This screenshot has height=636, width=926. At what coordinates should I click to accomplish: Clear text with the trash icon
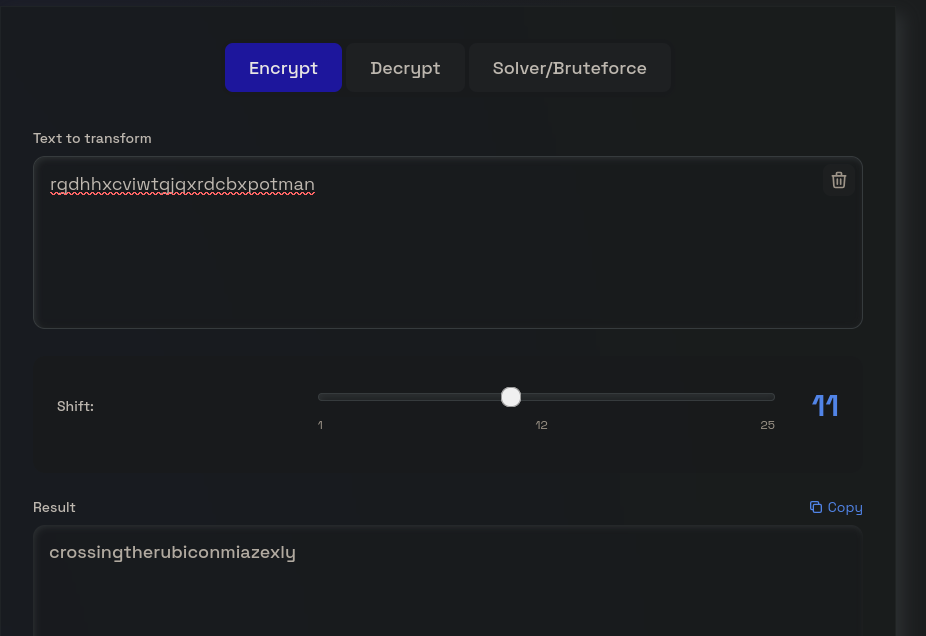[x=839, y=180]
